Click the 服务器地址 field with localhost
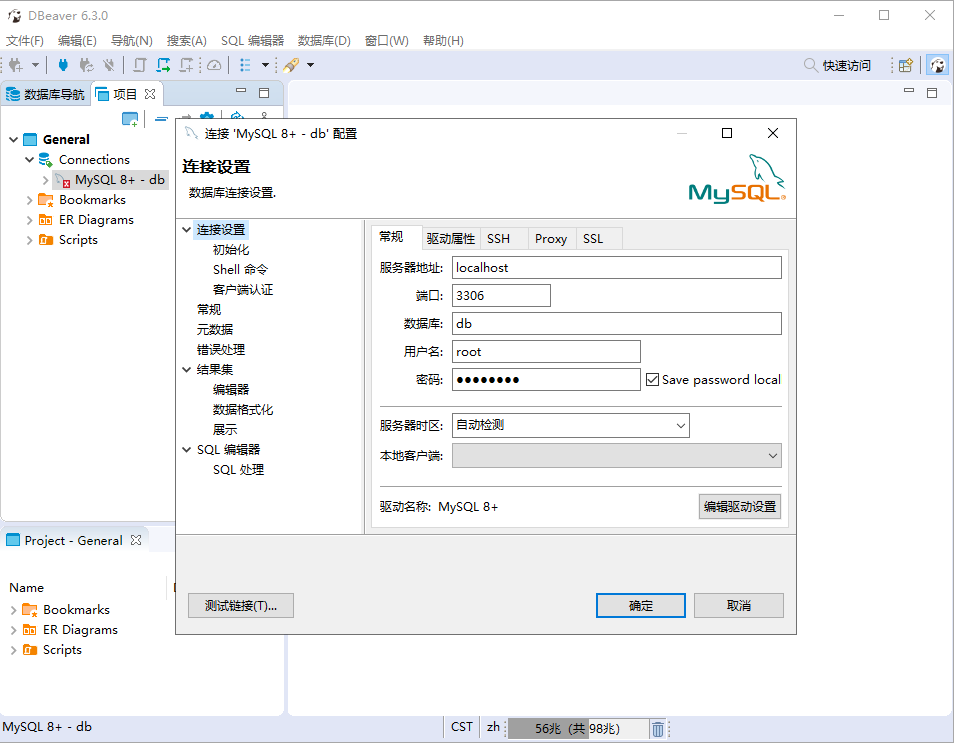The width and height of the screenshot is (954, 743). pyautogui.click(x=616, y=268)
